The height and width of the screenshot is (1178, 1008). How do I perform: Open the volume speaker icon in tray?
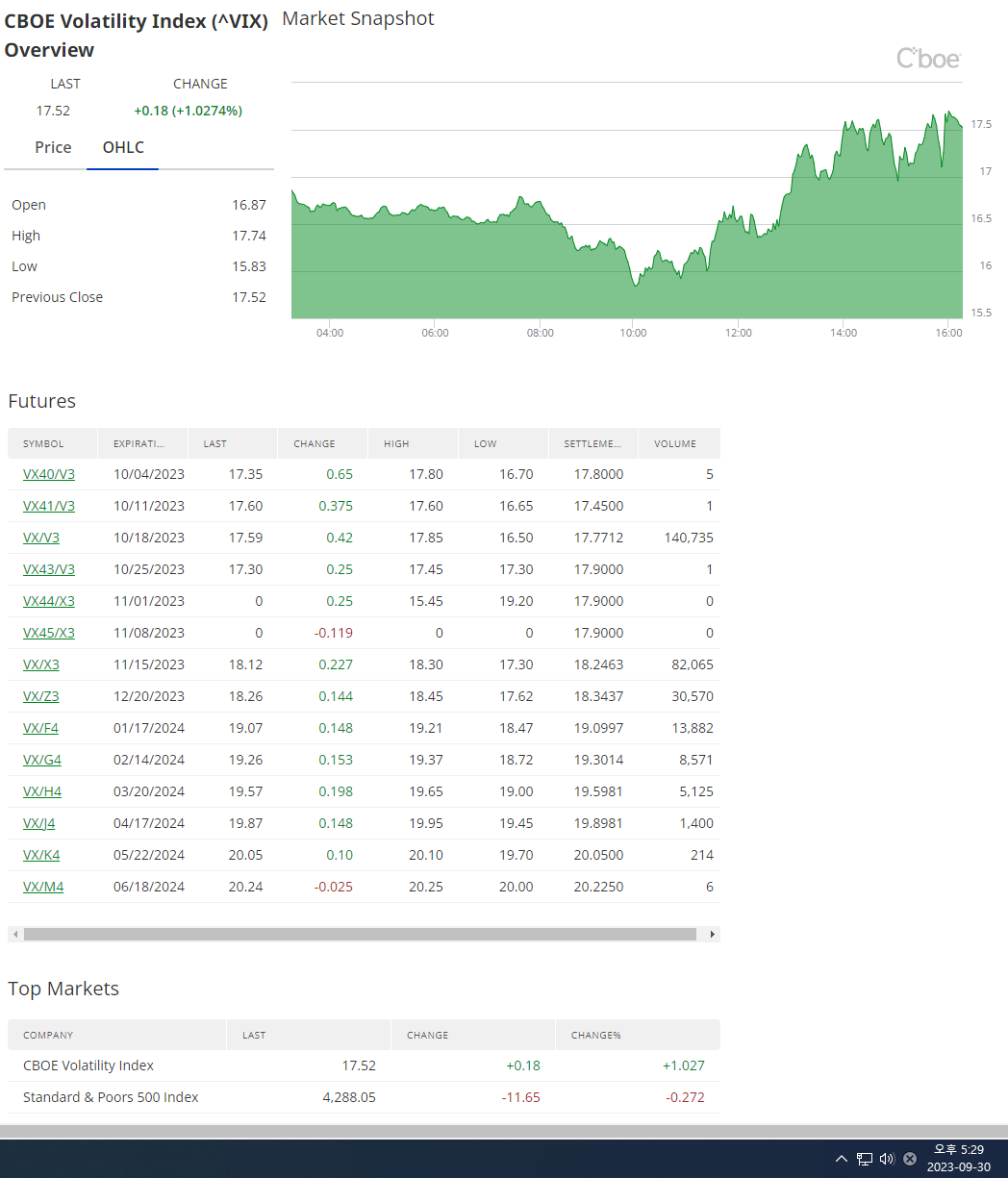click(887, 1159)
